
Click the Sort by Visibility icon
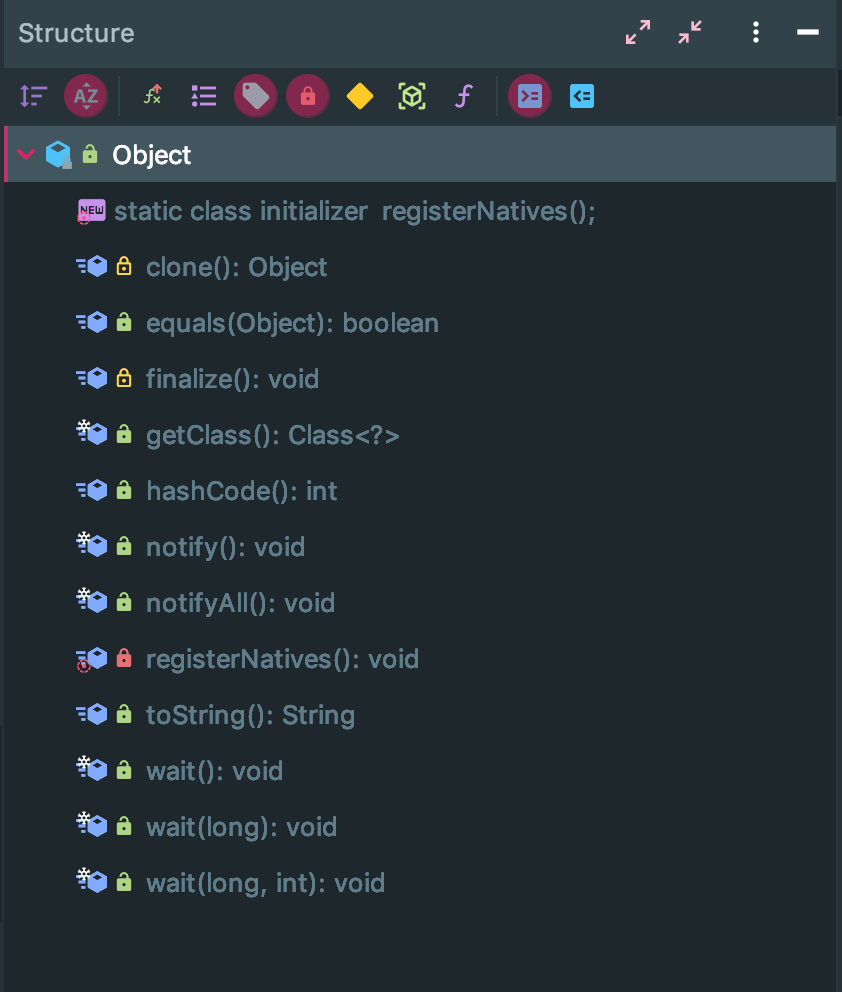(34, 97)
